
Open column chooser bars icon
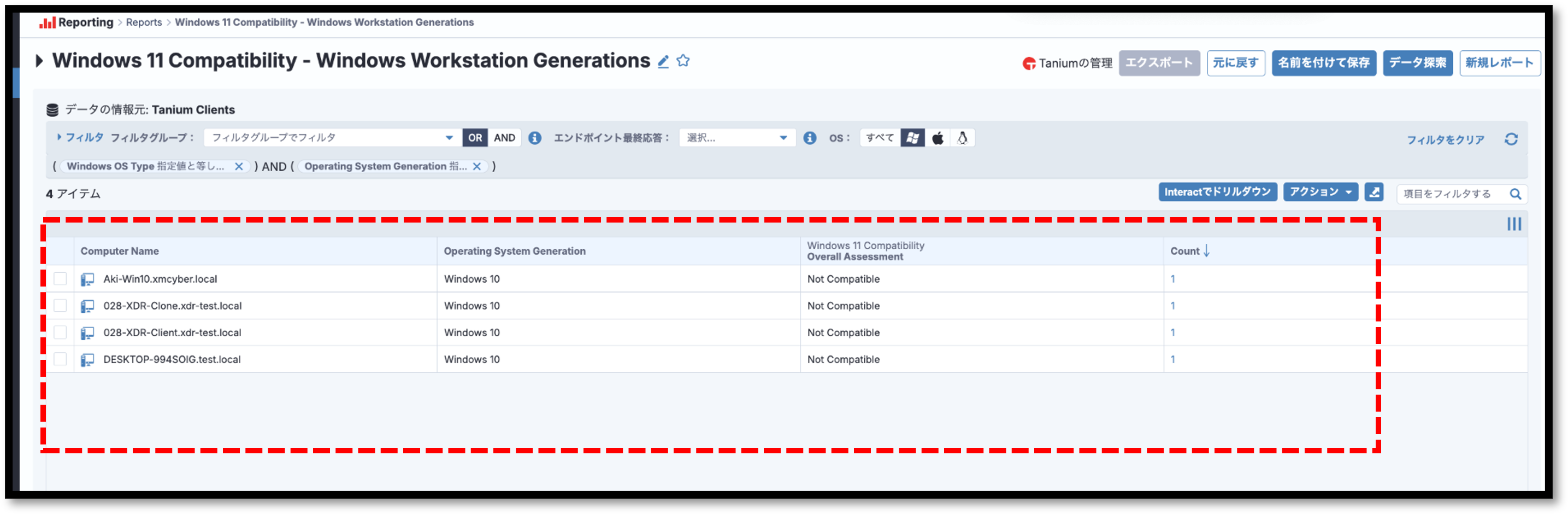point(1514,225)
